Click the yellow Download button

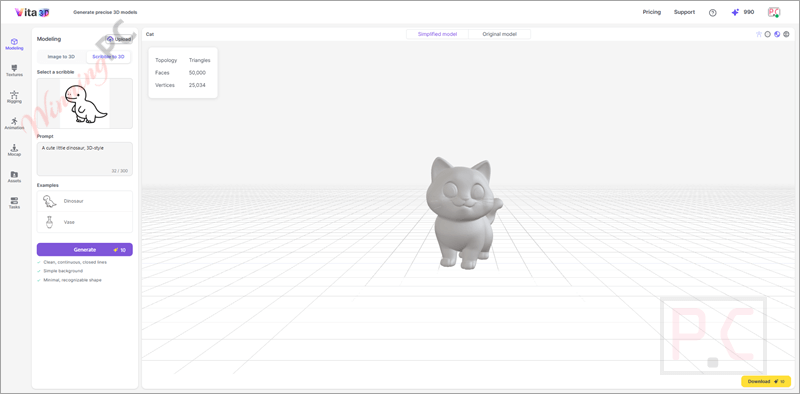coord(766,381)
